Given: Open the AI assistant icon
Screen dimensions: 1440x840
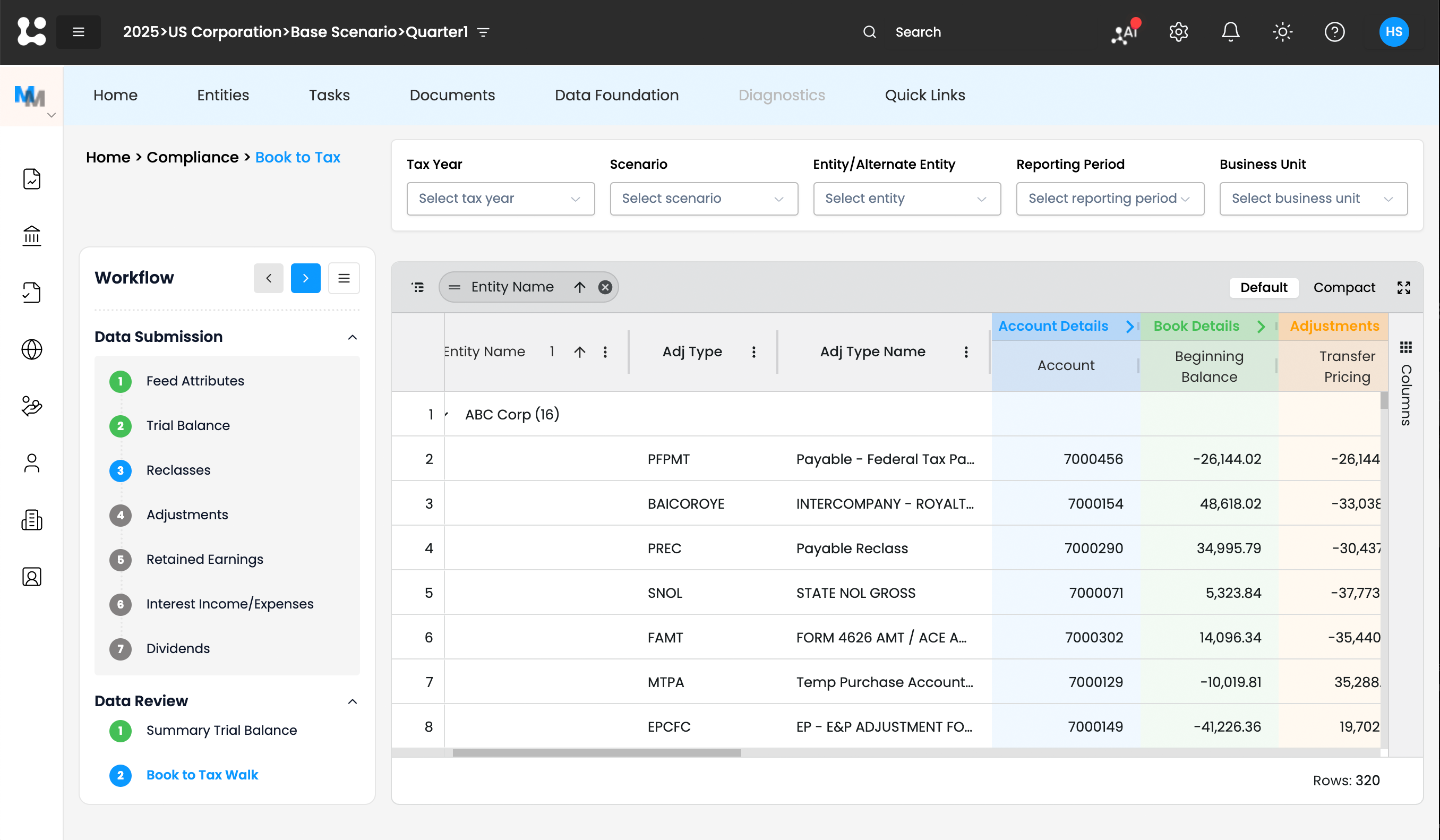Looking at the screenshot, I should (1125, 32).
